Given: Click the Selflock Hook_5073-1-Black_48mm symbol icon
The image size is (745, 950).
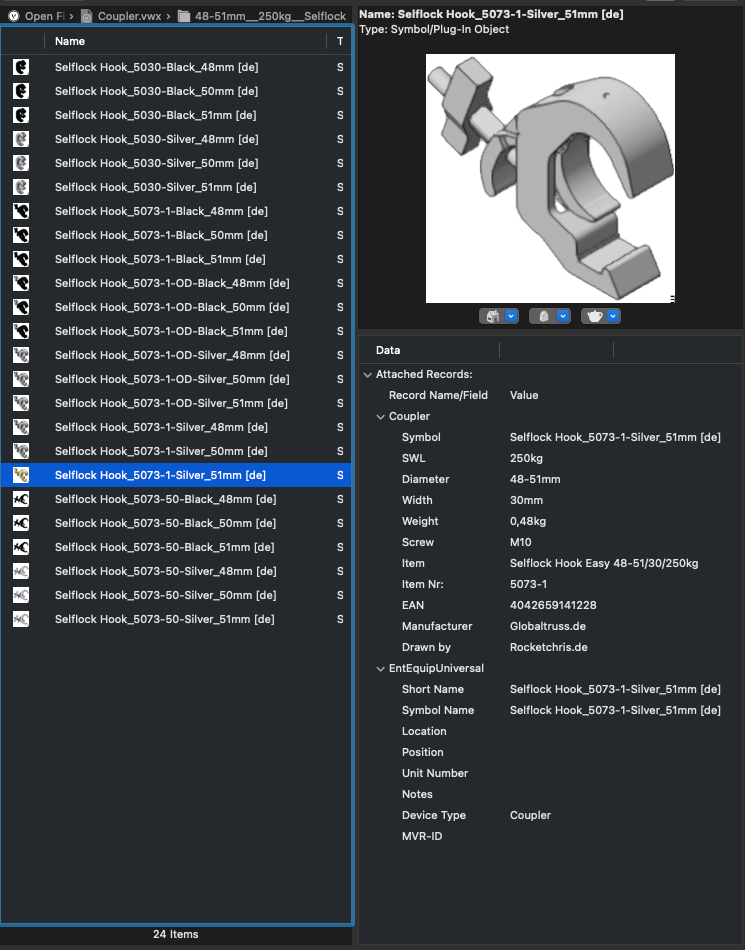Looking at the screenshot, I should click(x=21, y=211).
